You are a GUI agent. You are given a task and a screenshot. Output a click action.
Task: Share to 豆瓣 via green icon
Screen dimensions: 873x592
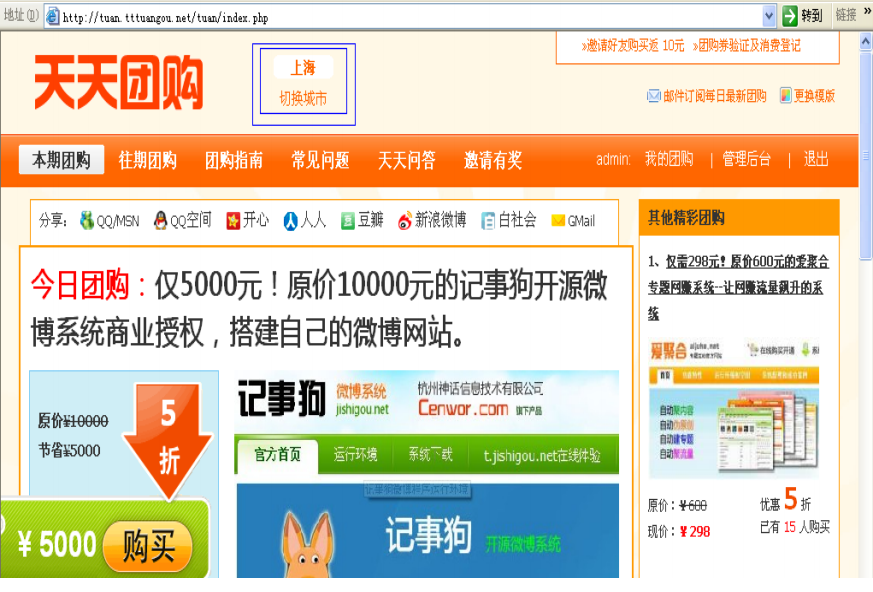[x=348, y=221]
